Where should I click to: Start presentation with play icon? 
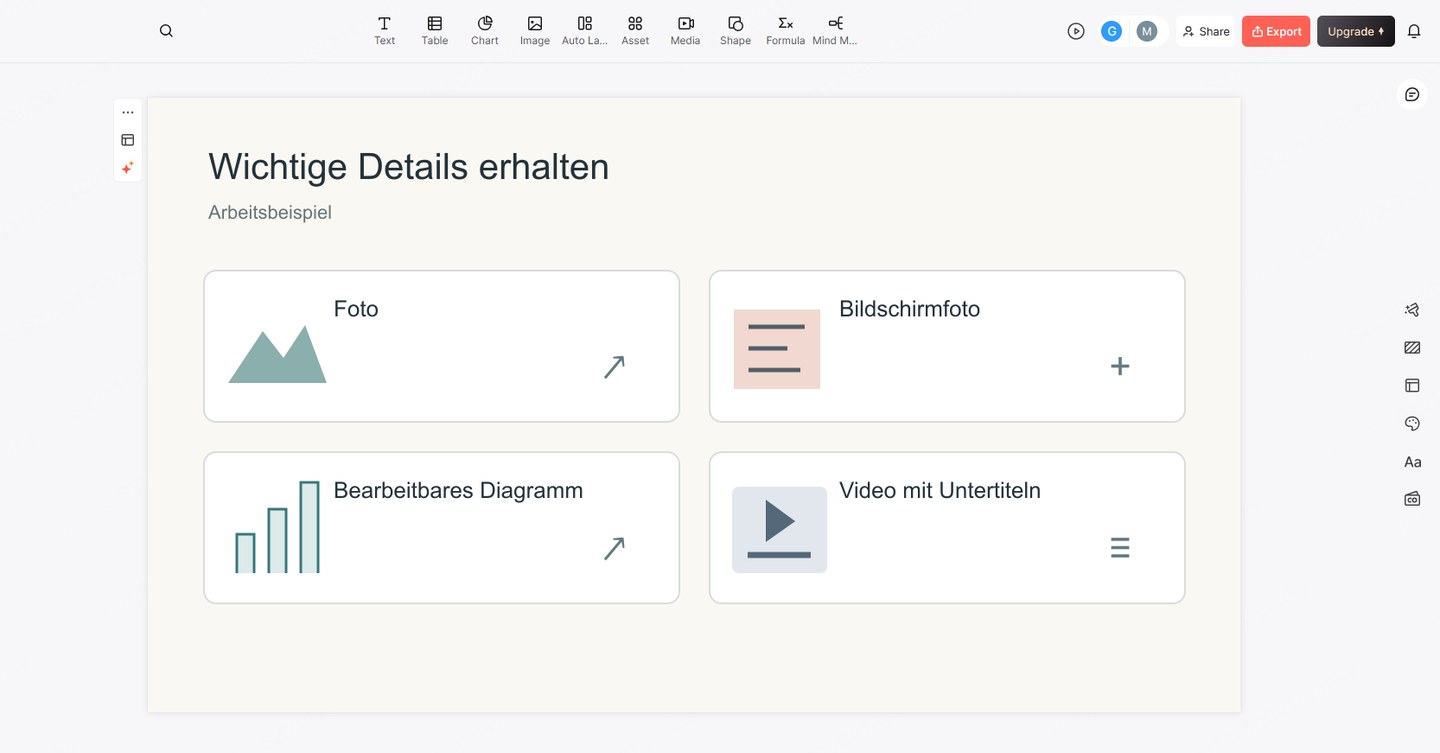[x=1076, y=31]
